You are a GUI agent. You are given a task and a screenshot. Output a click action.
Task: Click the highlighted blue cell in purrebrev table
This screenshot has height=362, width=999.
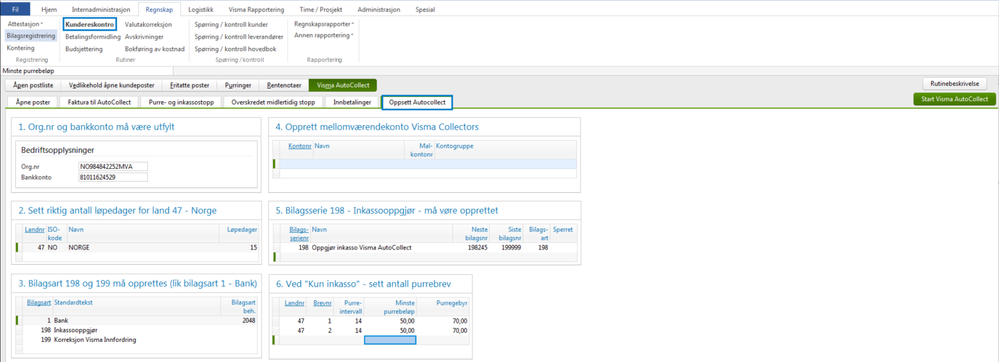tap(389, 340)
